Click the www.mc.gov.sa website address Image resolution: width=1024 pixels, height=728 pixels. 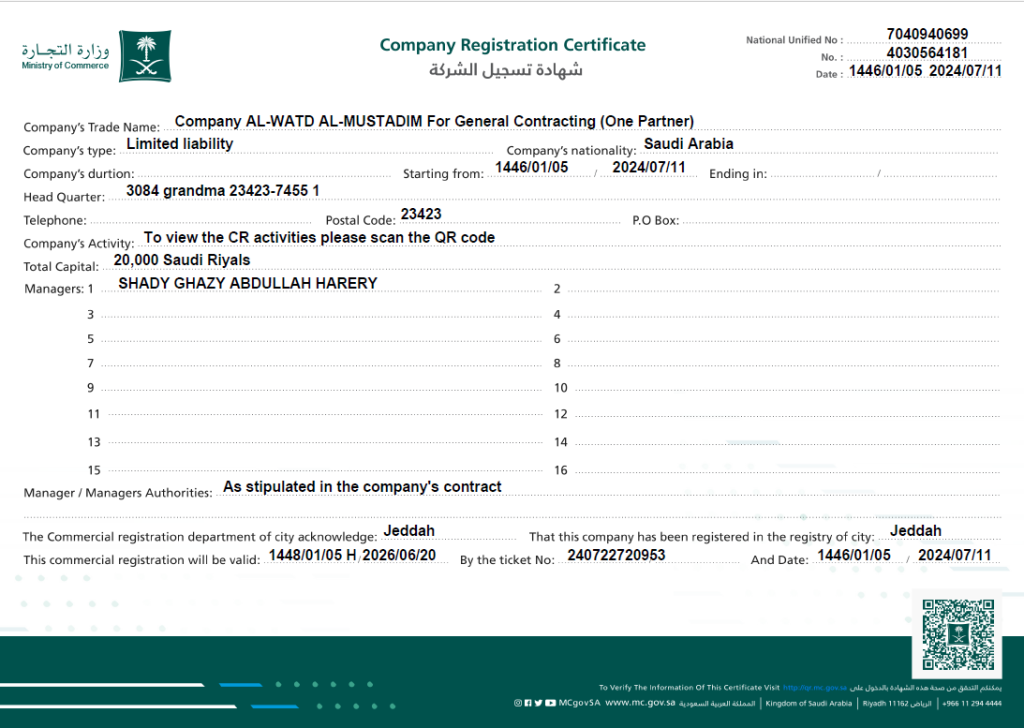click(638, 703)
